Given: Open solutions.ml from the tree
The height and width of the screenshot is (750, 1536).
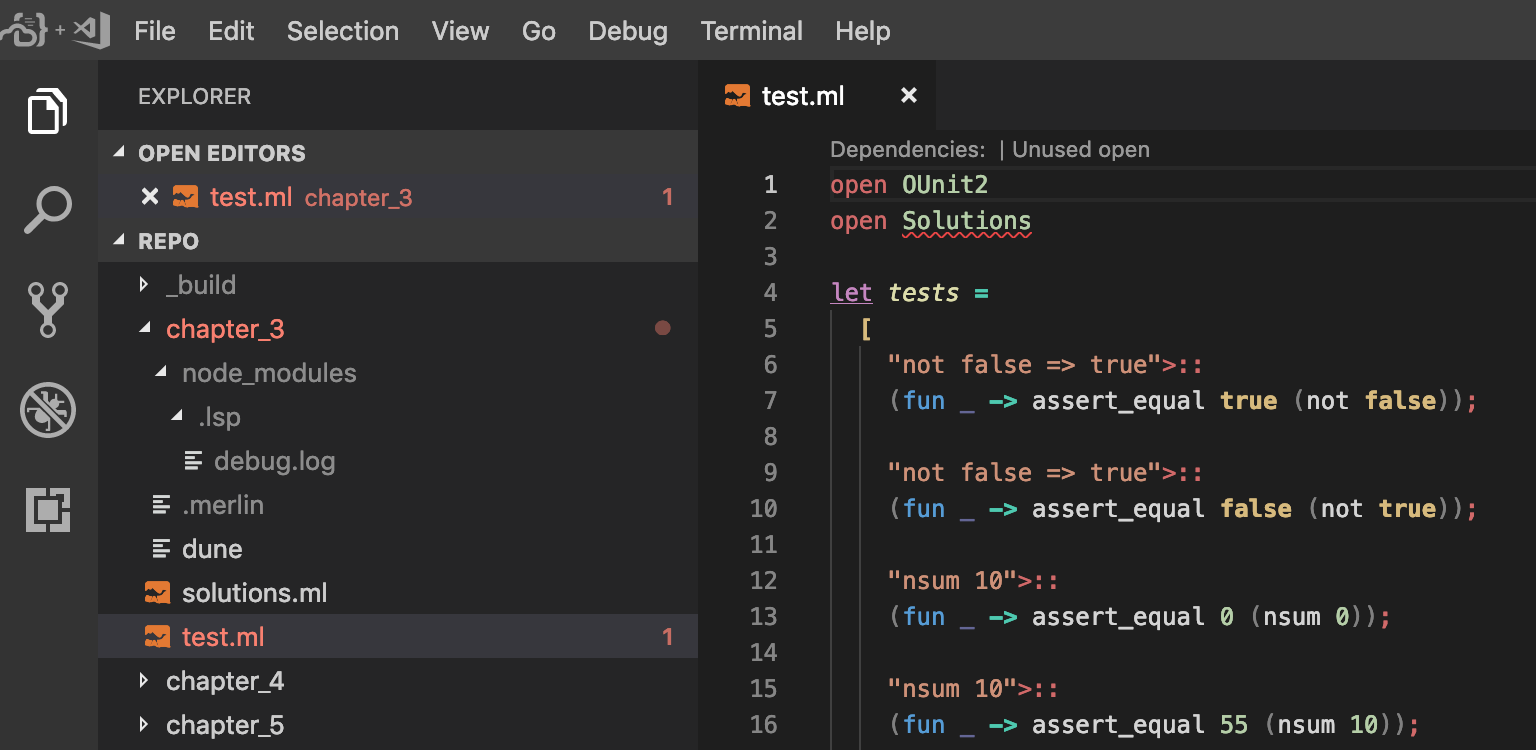Looking at the screenshot, I should pos(398,593).
